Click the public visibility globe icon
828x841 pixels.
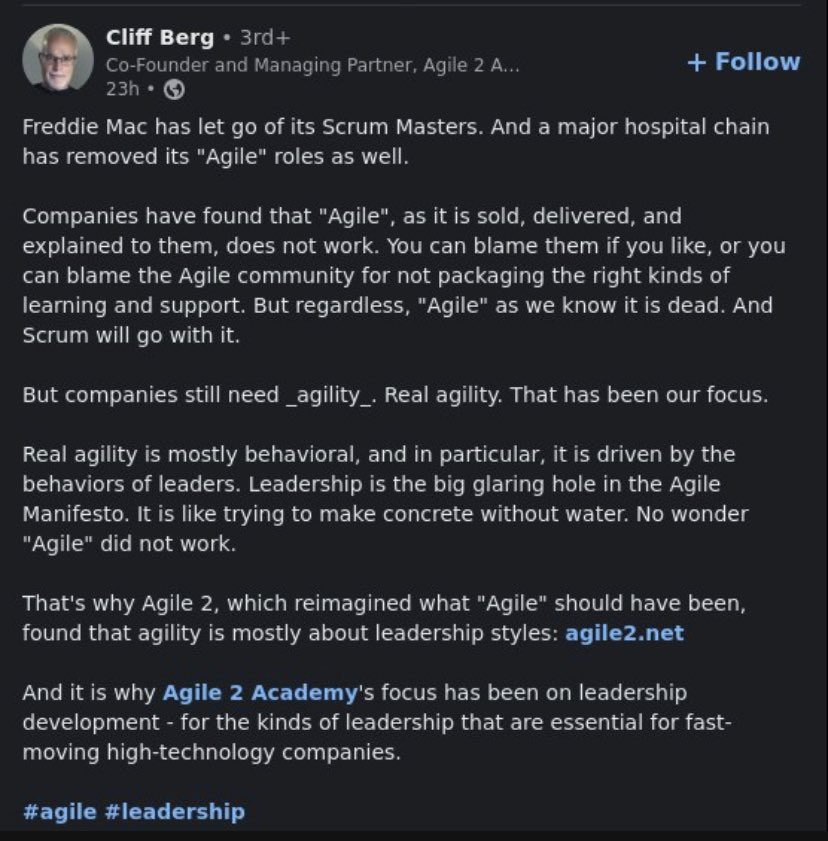174,90
